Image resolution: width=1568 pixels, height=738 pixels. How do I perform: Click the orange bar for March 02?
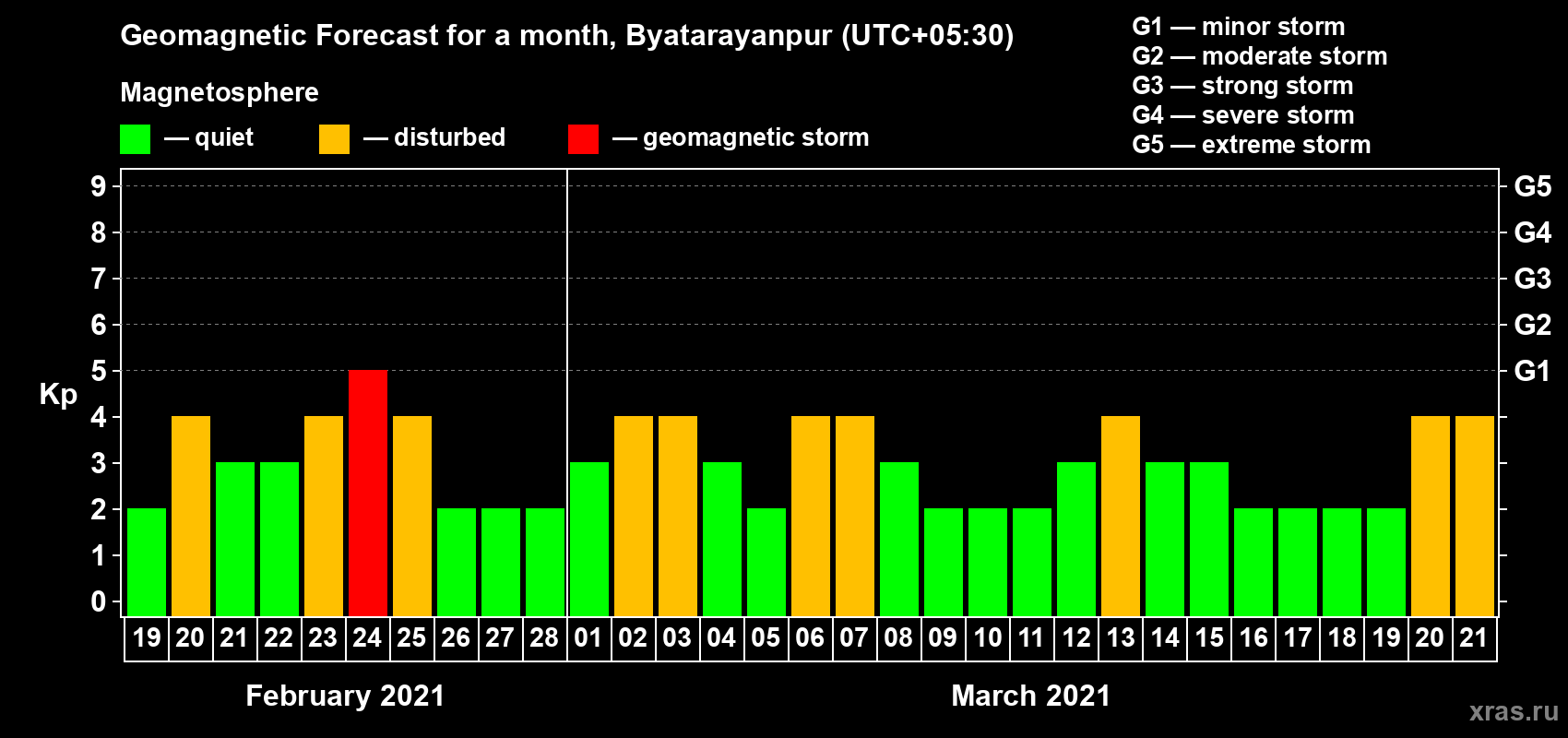634,516
